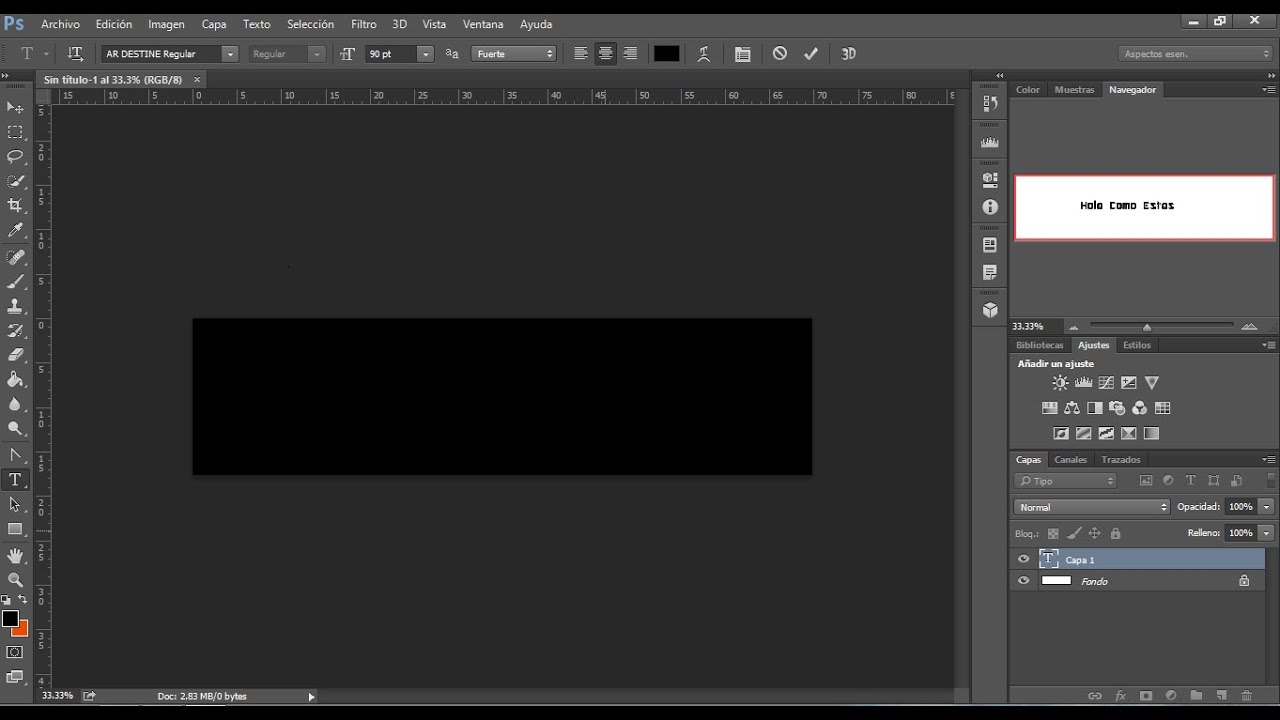This screenshot has width=1280, height=720.
Task: Align text left
Action: [581, 54]
